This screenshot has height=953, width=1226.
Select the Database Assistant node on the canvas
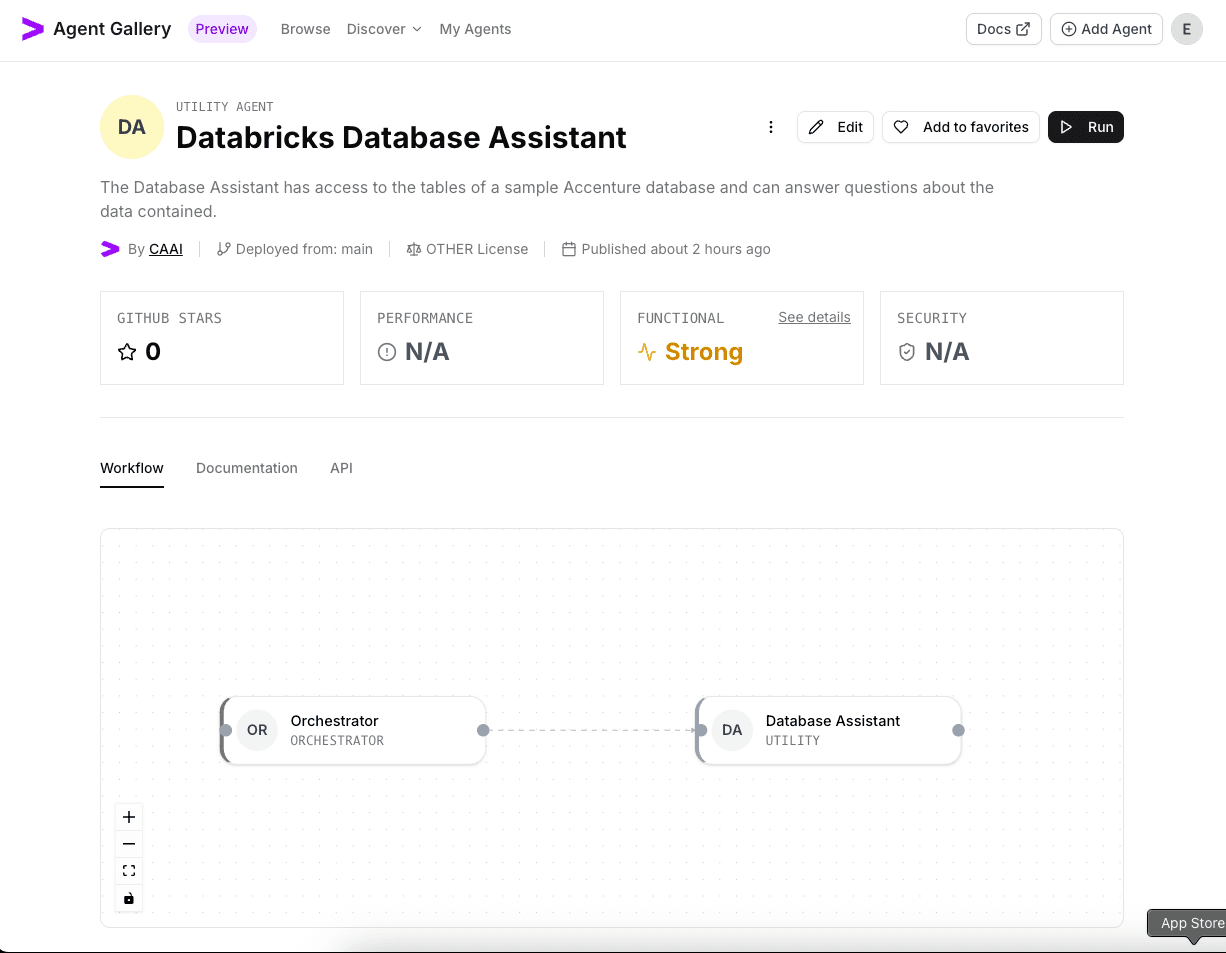828,730
